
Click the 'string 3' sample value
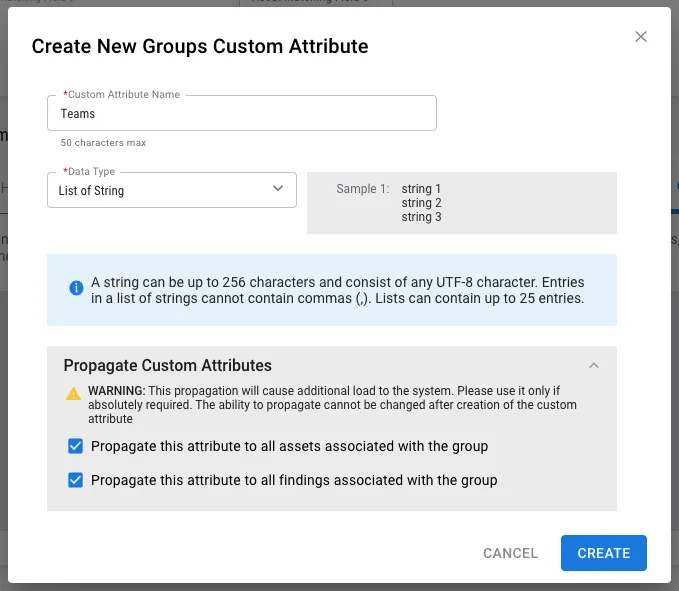pos(421,216)
